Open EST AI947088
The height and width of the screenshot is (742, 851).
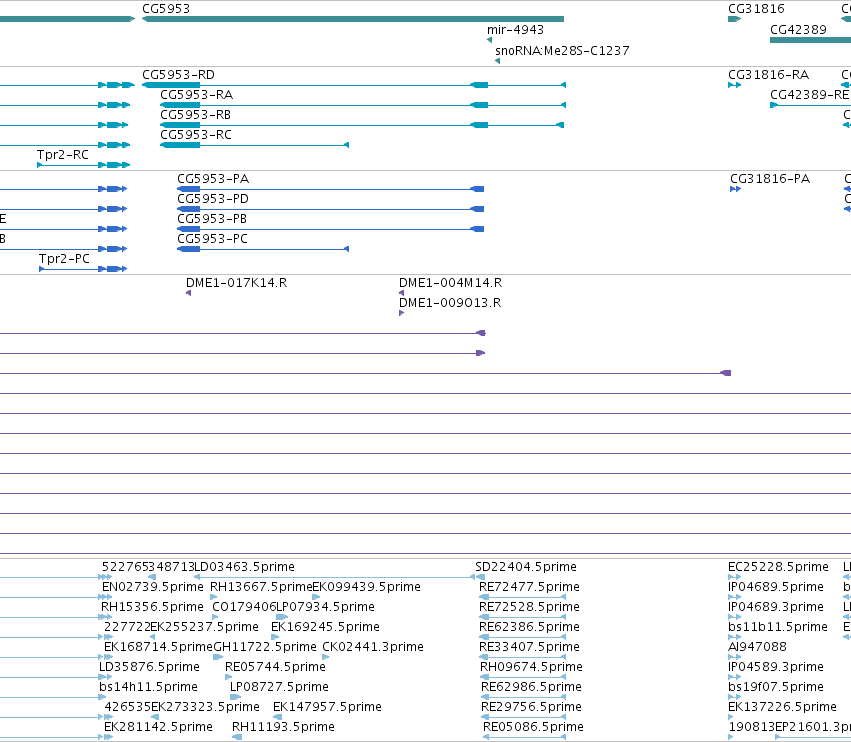(x=757, y=647)
